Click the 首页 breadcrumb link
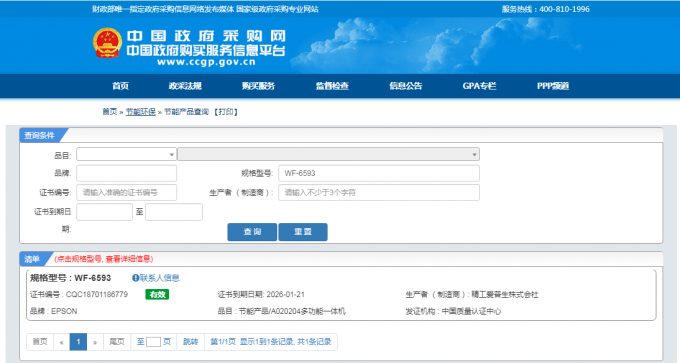Viewport: 680px width, 363px height. 109,112
